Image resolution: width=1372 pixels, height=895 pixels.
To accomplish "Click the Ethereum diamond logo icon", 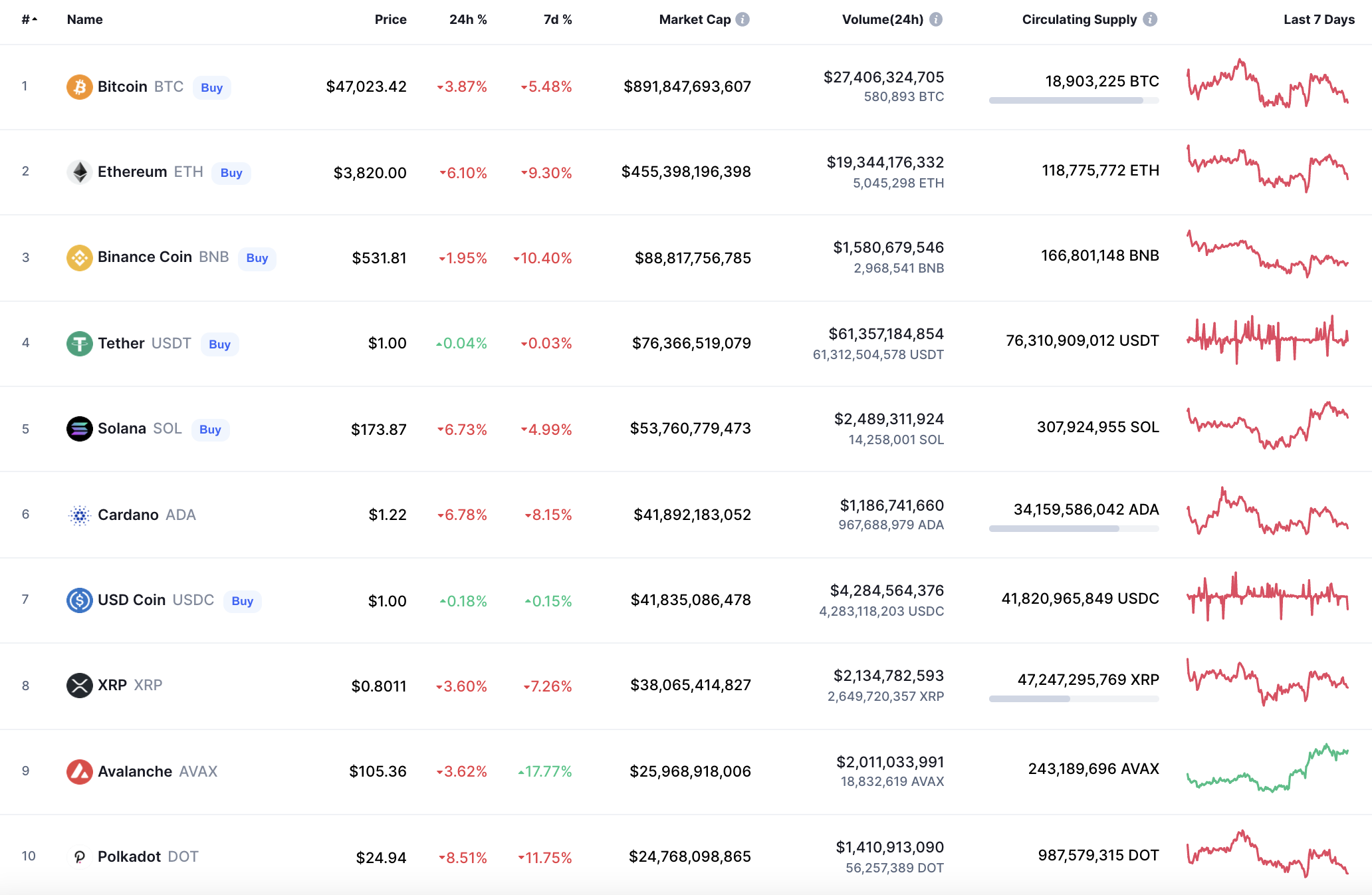I will pyautogui.click(x=79, y=172).
